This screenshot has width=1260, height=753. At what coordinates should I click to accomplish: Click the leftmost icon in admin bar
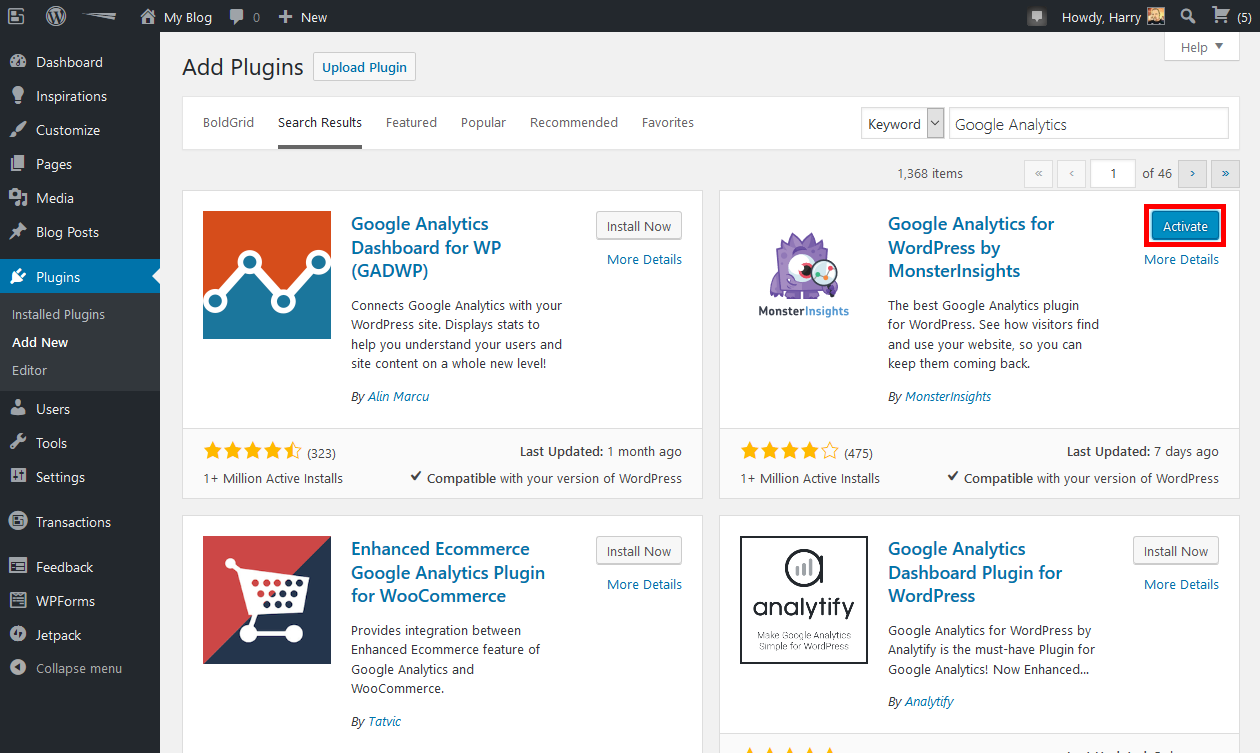pos(16,17)
